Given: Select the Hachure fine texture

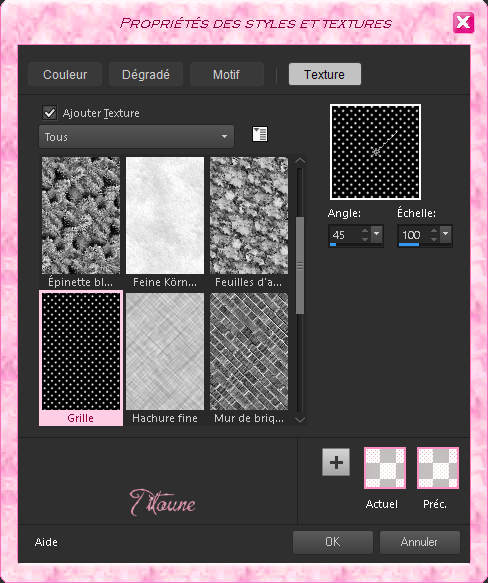Looking at the screenshot, I should [165, 351].
